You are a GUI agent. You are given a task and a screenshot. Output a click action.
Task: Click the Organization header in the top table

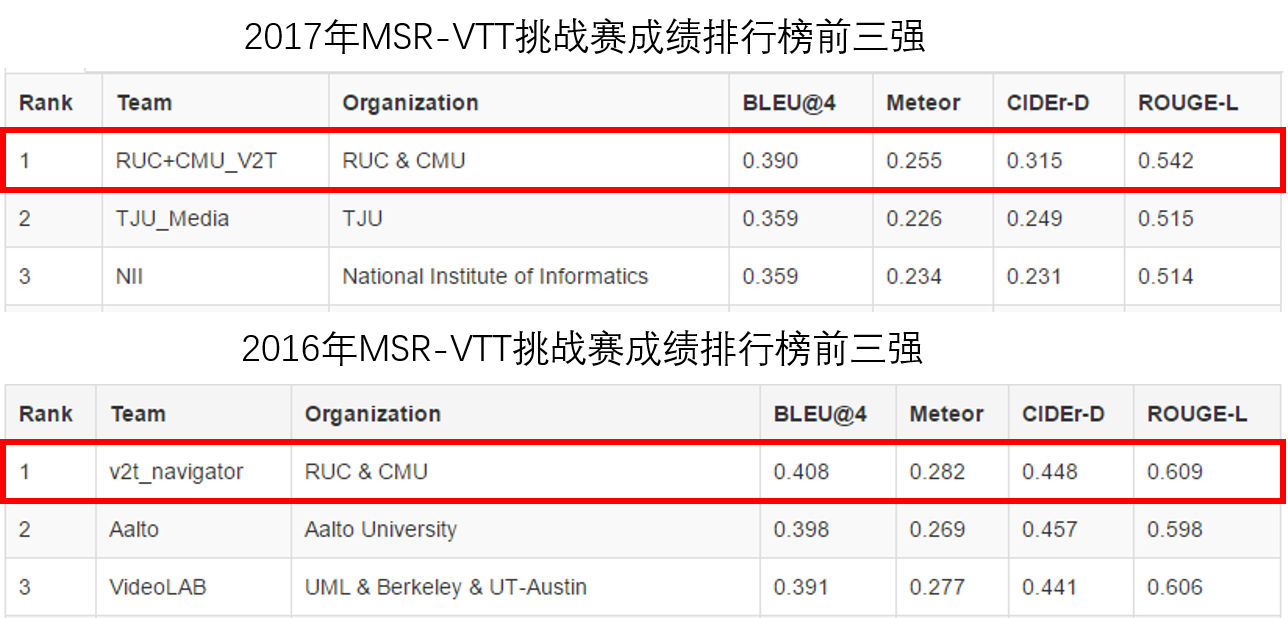point(410,102)
